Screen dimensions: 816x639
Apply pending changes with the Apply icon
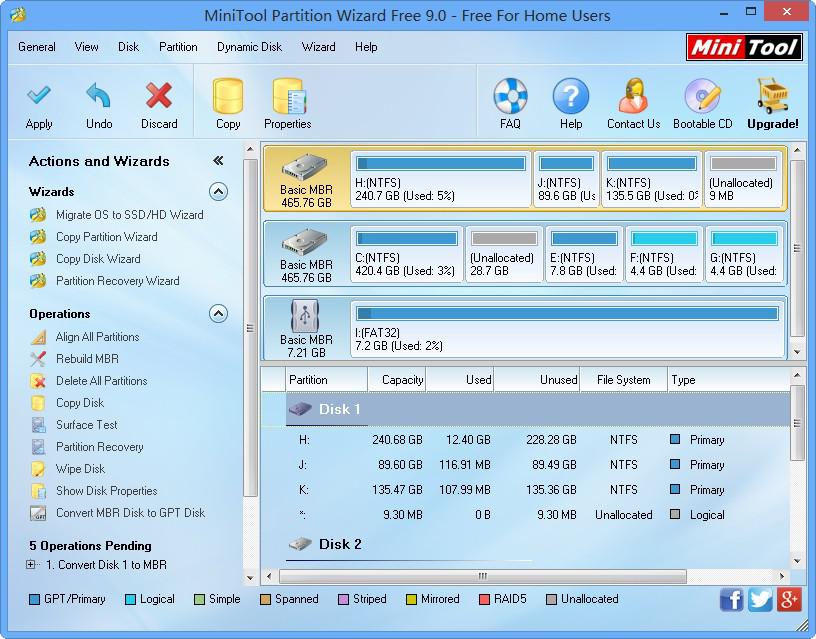tap(39, 96)
